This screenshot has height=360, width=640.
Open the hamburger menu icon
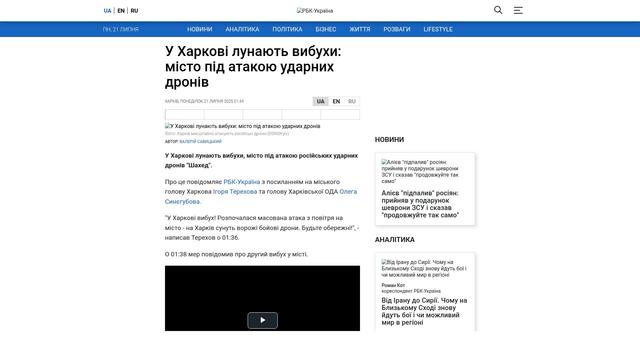(518, 11)
